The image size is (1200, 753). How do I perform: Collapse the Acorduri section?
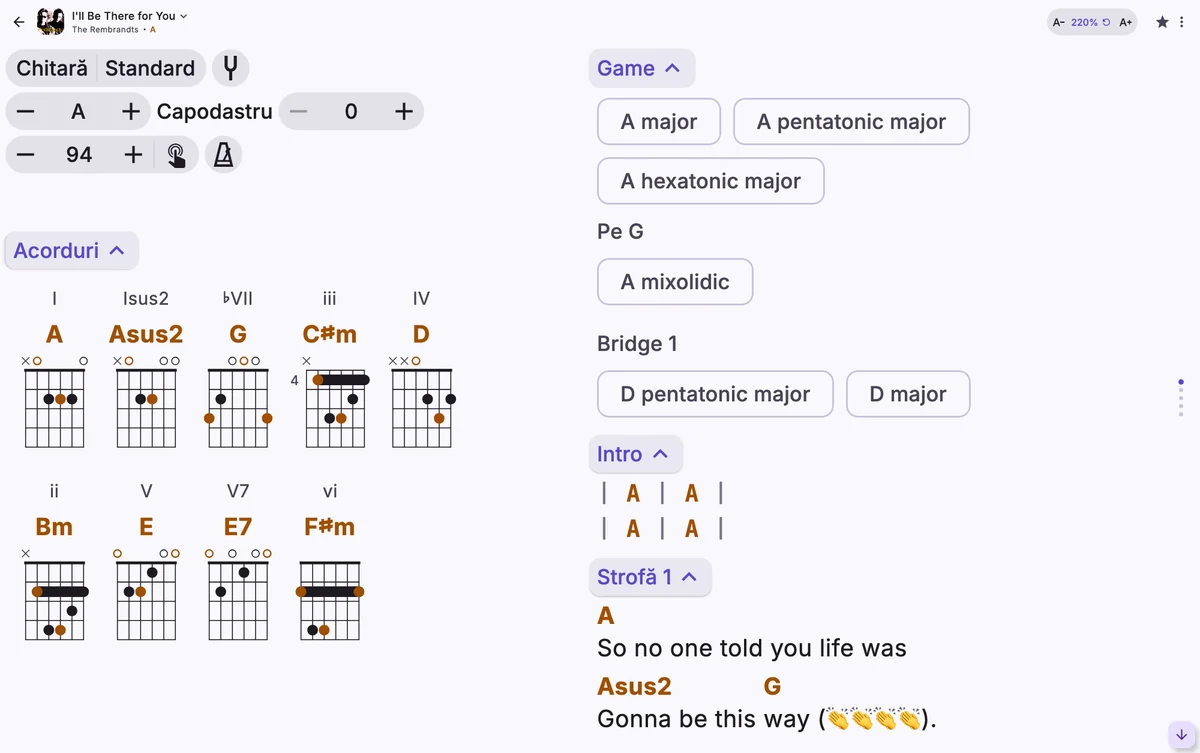tap(70, 250)
